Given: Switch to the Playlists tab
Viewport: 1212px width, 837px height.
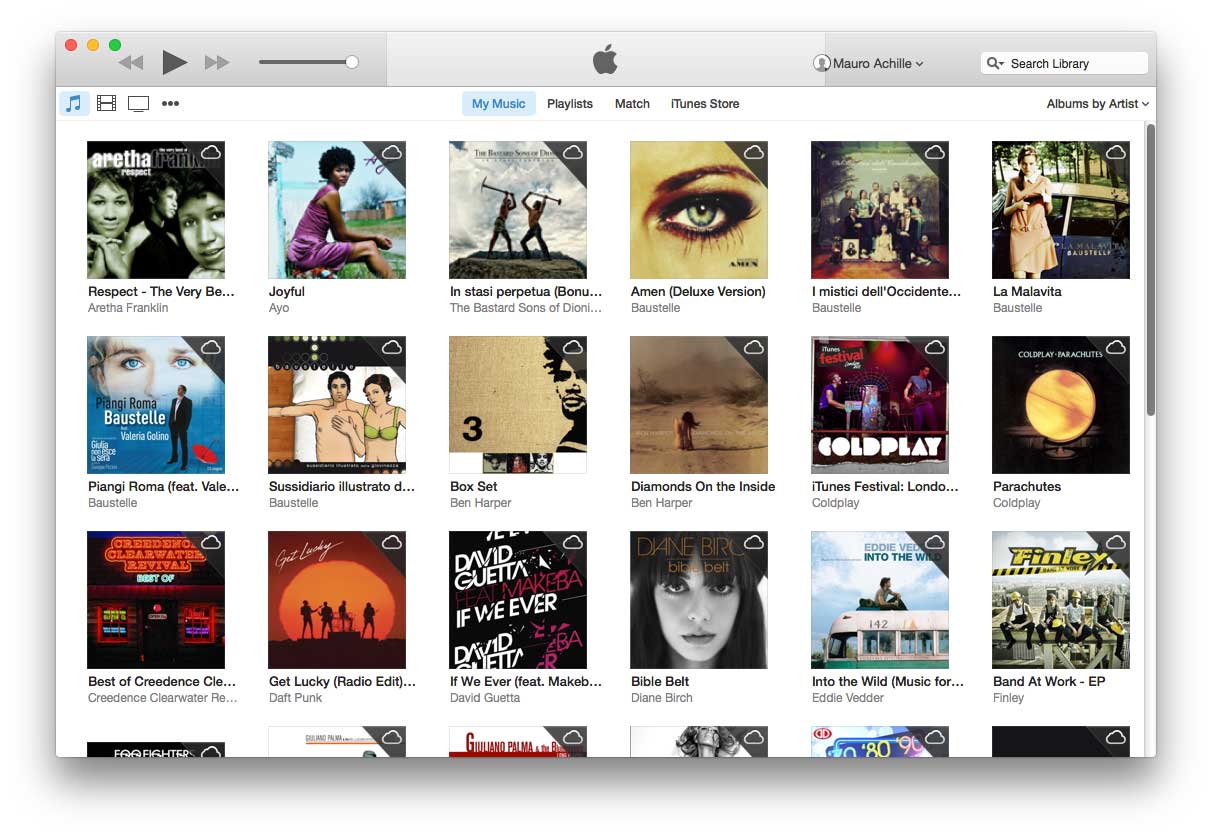Looking at the screenshot, I should click(x=570, y=103).
